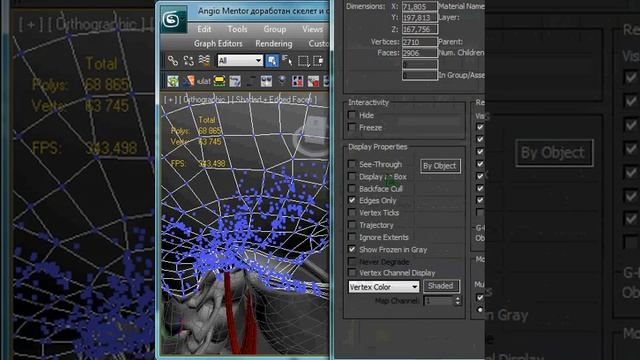Open the Orthographic viewport view menu
640x360 pixels.
pyautogui.click(x=204, y=99)
